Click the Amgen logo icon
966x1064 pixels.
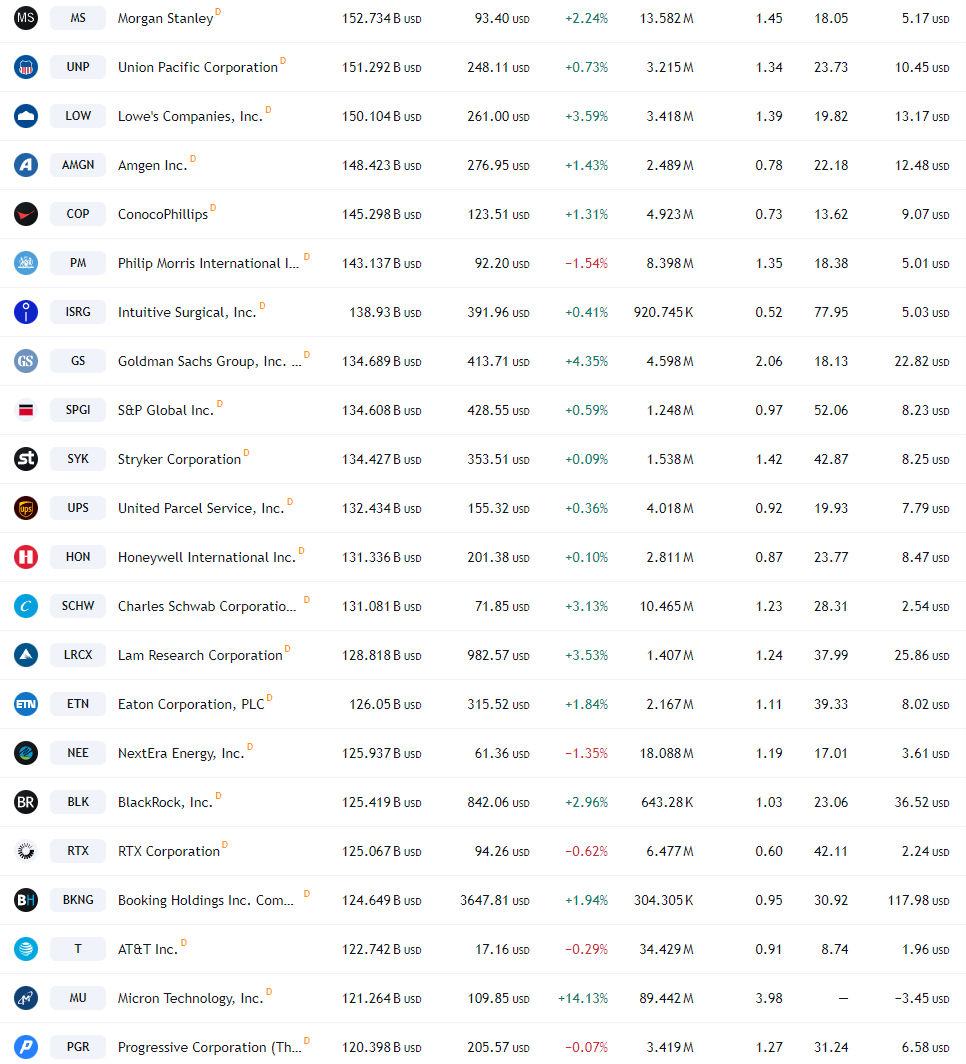26,165
